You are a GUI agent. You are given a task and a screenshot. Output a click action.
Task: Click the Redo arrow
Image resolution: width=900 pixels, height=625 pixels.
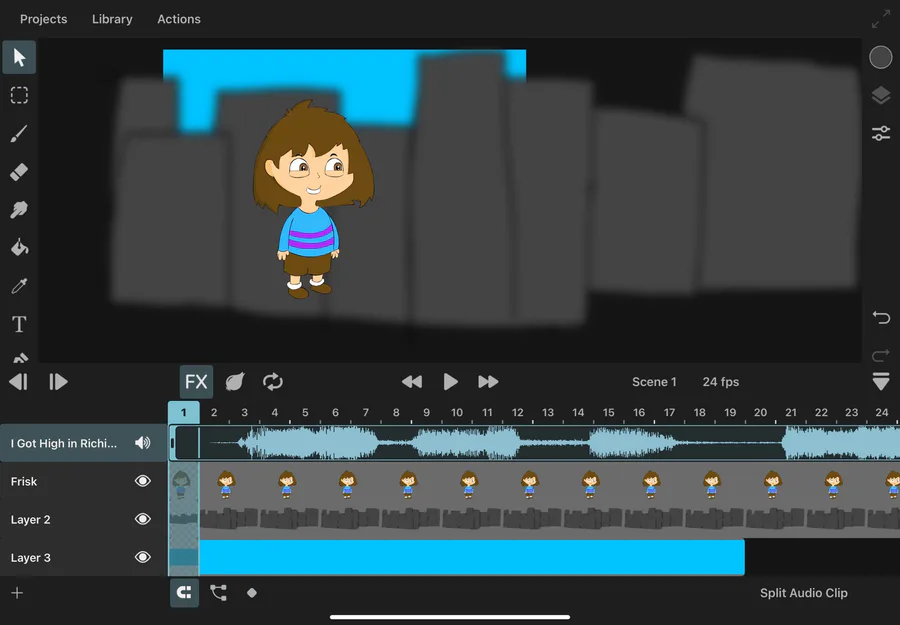pyautogui.click(x=880, y=356)
